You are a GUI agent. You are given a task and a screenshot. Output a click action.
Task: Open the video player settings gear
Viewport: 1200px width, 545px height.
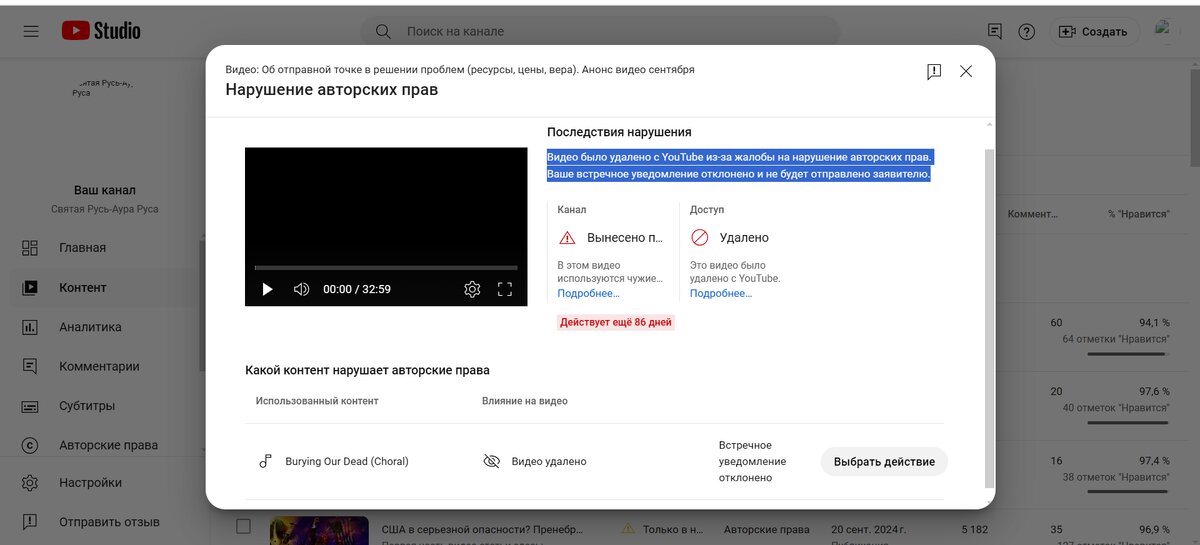[x=472, y=289]
